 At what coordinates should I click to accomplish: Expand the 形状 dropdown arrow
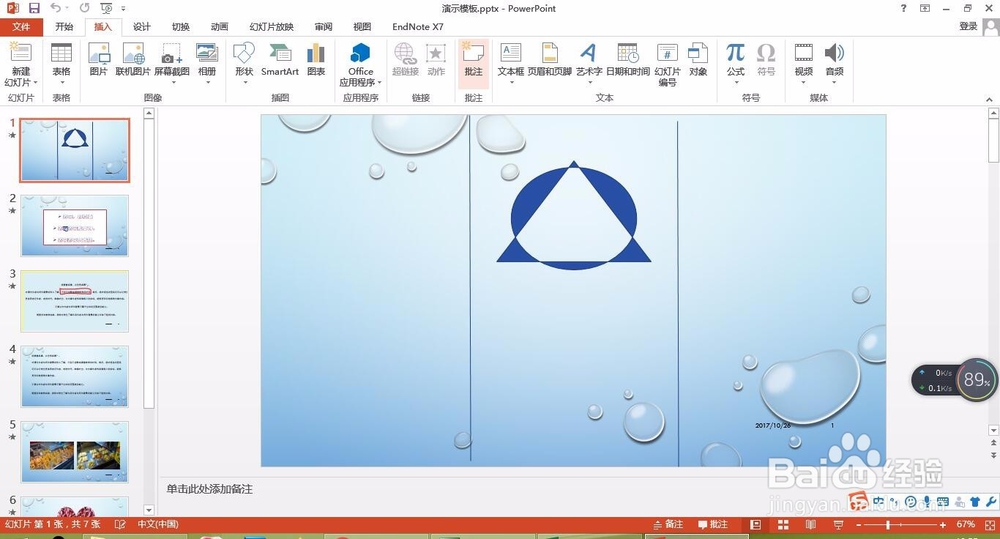244,82
